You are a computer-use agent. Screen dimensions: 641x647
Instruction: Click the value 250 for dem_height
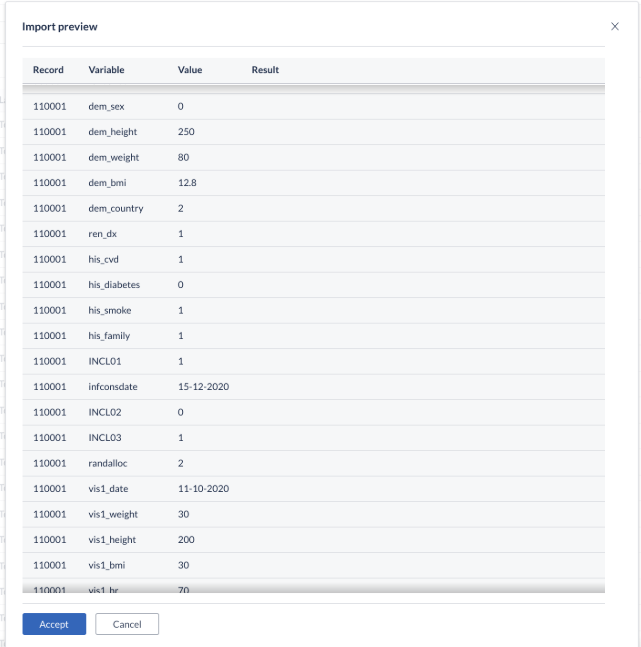coord(186,132)
